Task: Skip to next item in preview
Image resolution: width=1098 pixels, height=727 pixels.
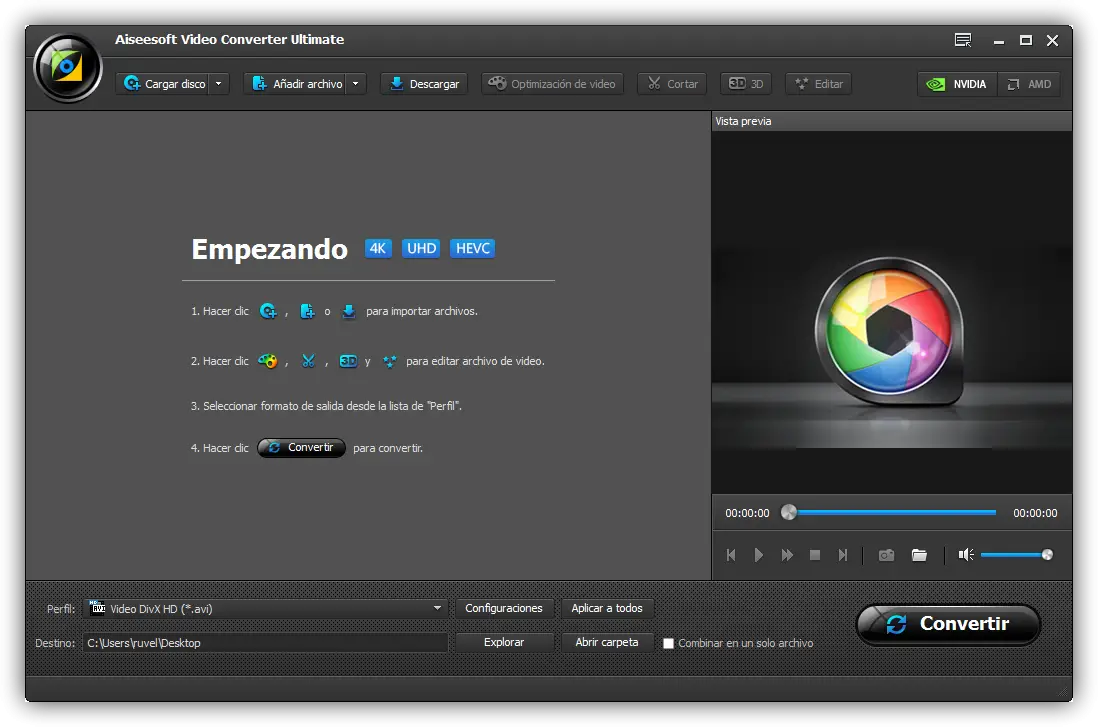Action: click(842, 555)
